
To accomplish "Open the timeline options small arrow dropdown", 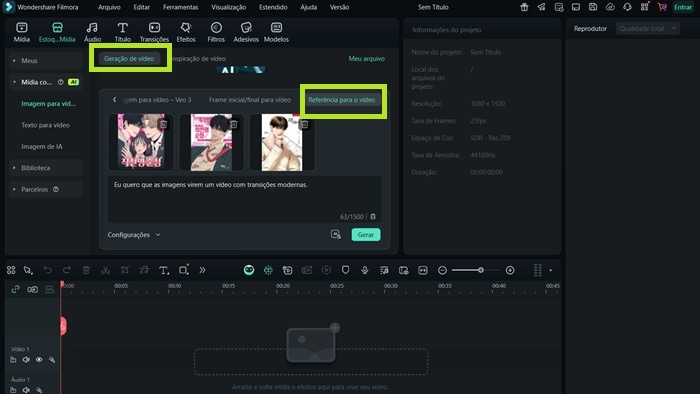I will 550,270.
